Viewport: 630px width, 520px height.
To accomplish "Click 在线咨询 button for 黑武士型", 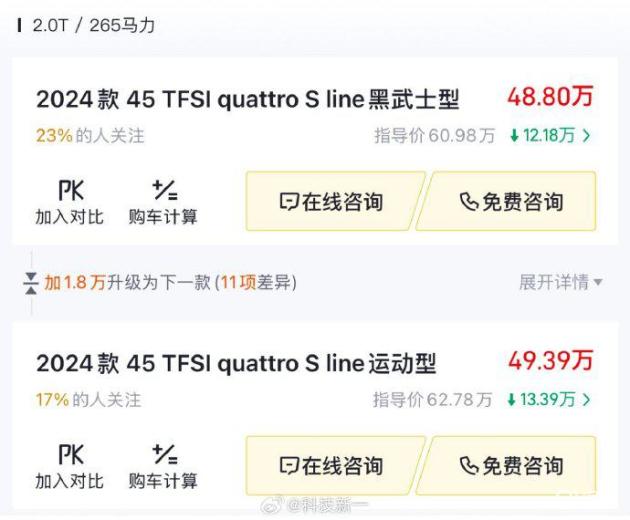I will click(x=332, y=202).
